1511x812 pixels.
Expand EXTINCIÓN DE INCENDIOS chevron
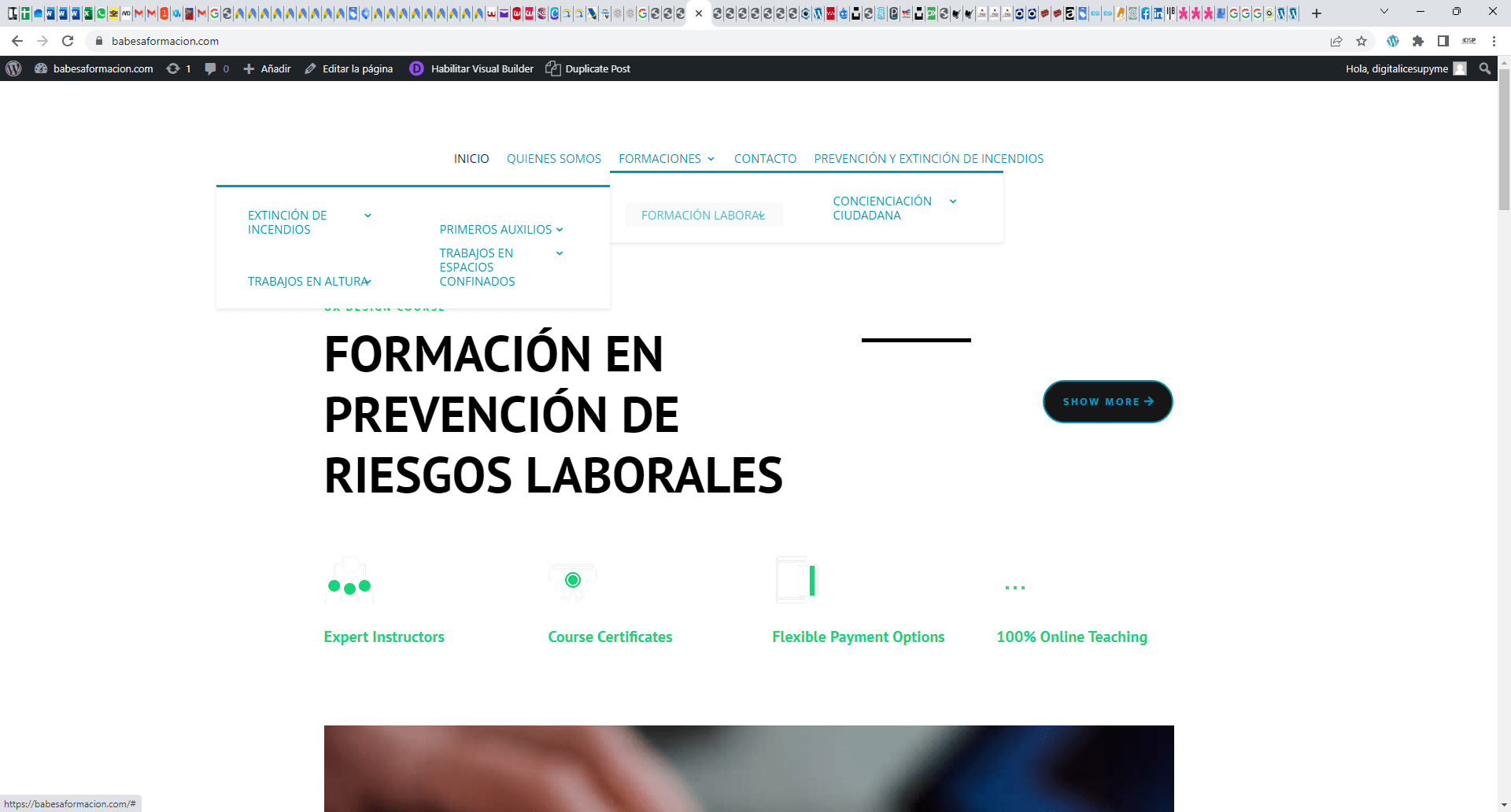coord(368,216)
